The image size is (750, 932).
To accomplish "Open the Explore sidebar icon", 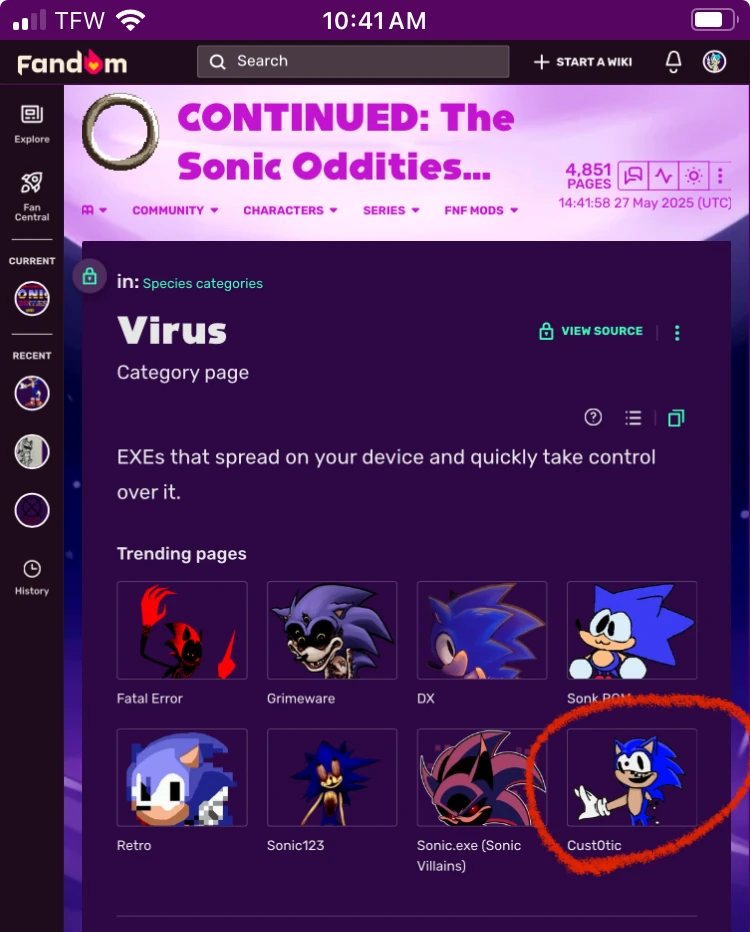I will coord(32,124).
